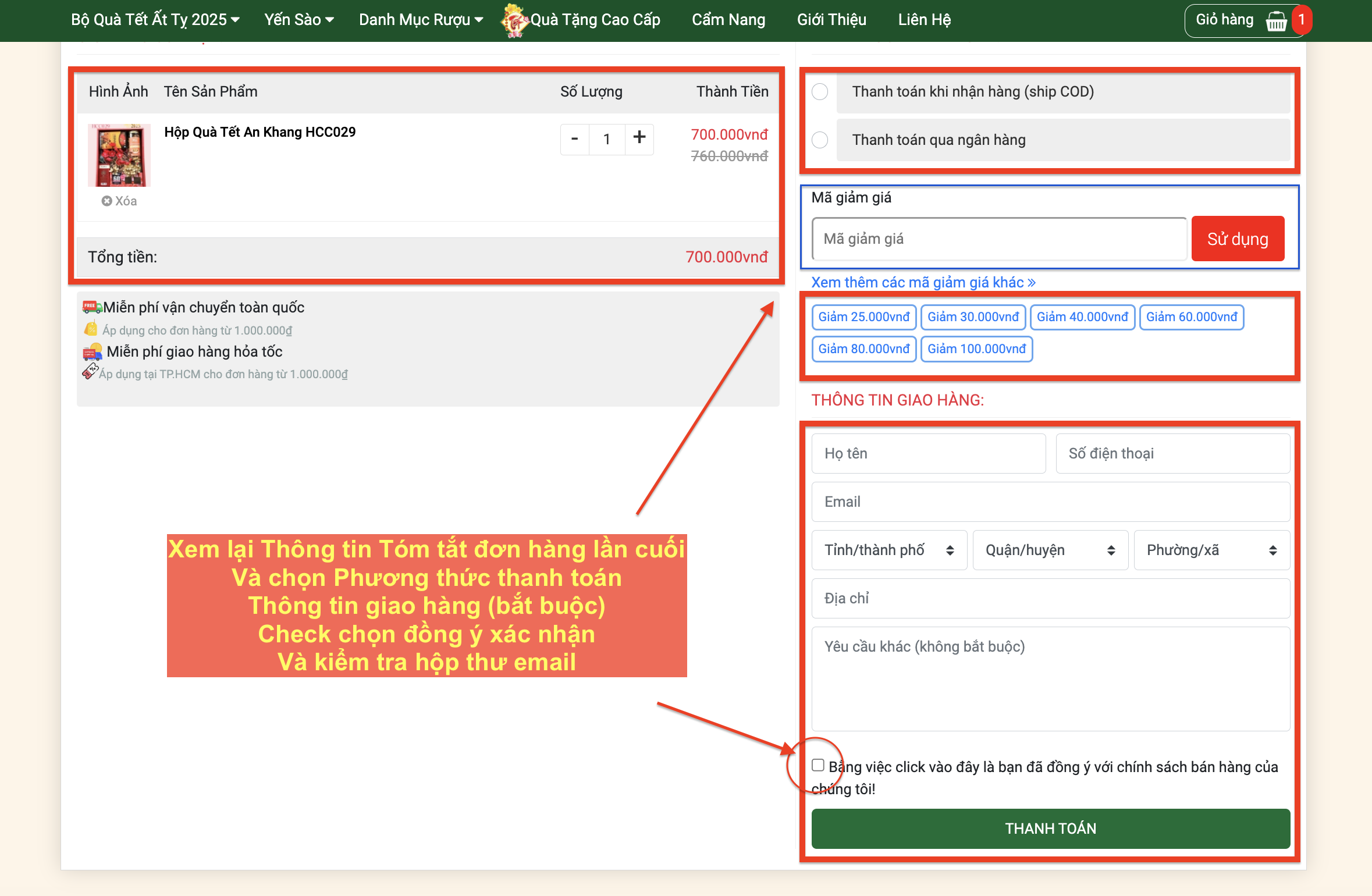Click the logo beside Quà Tặng Cao Cấp

(514, 20)
